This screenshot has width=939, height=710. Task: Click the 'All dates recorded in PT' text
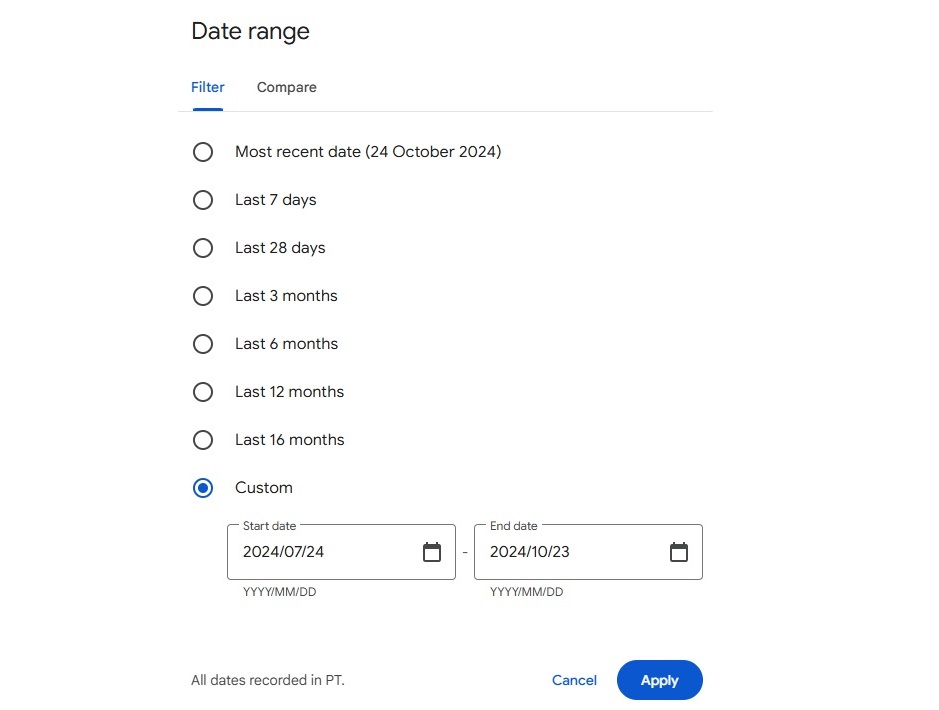pyautogui.click(x=267, y=680)
